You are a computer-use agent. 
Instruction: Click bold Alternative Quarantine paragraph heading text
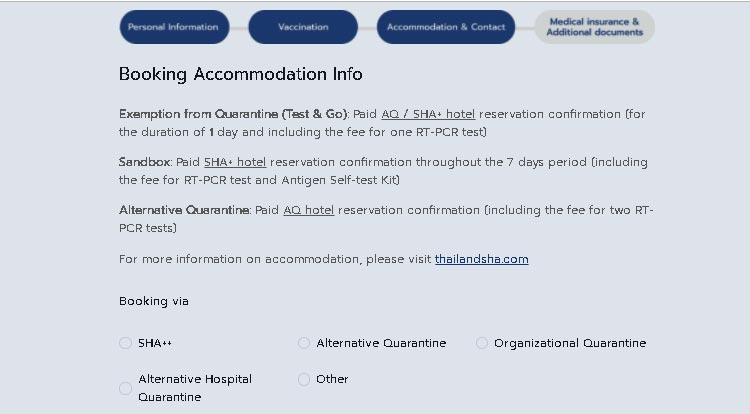pos(184,210)
